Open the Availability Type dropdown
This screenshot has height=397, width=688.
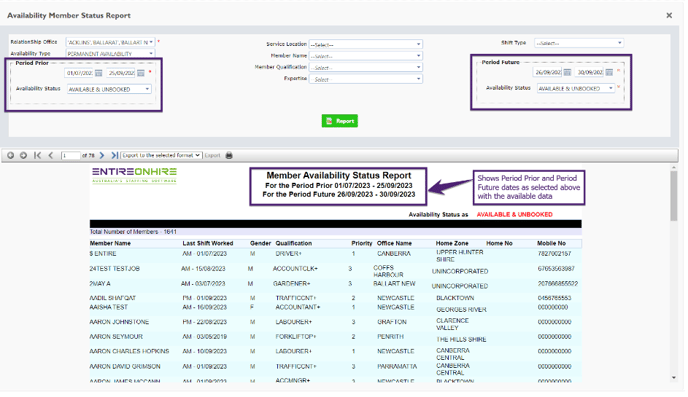pos(110,54)
